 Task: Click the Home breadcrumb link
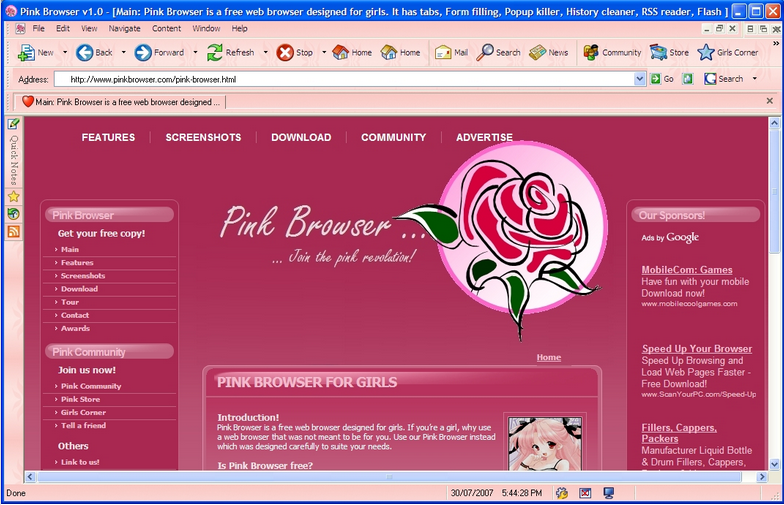[x=548, y=358]
